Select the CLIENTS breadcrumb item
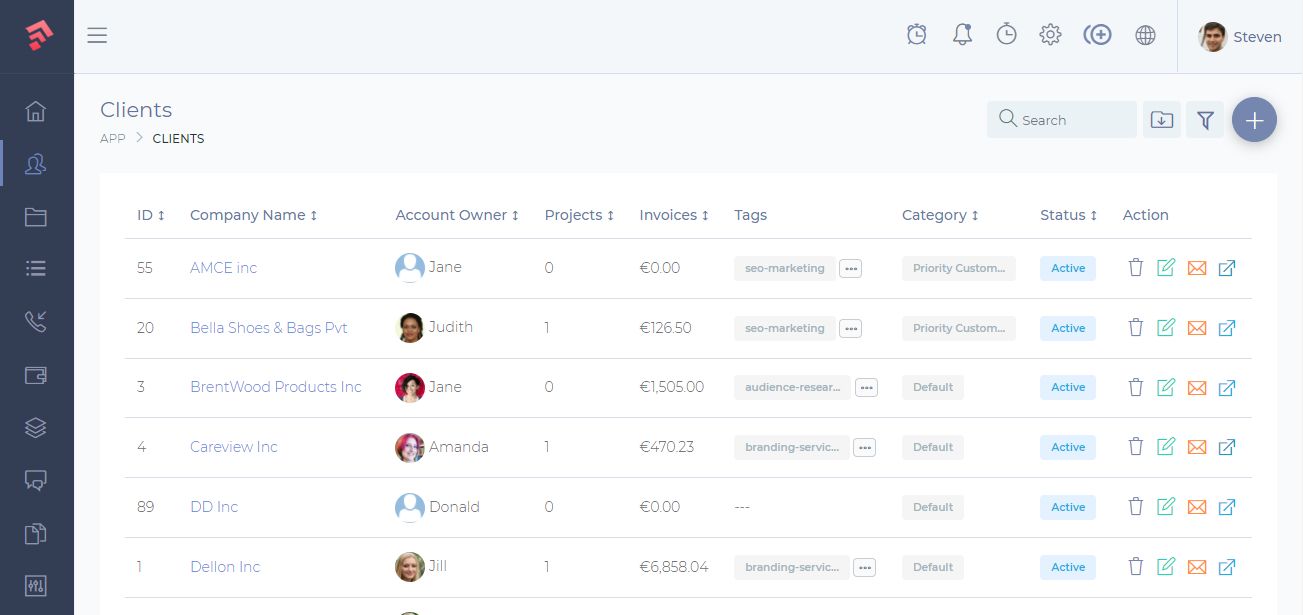Viewport: 1303px width, 615px height. coord(178,138)
